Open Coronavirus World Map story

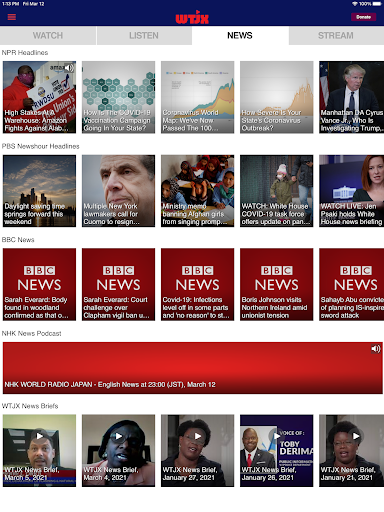pos(197,97)
